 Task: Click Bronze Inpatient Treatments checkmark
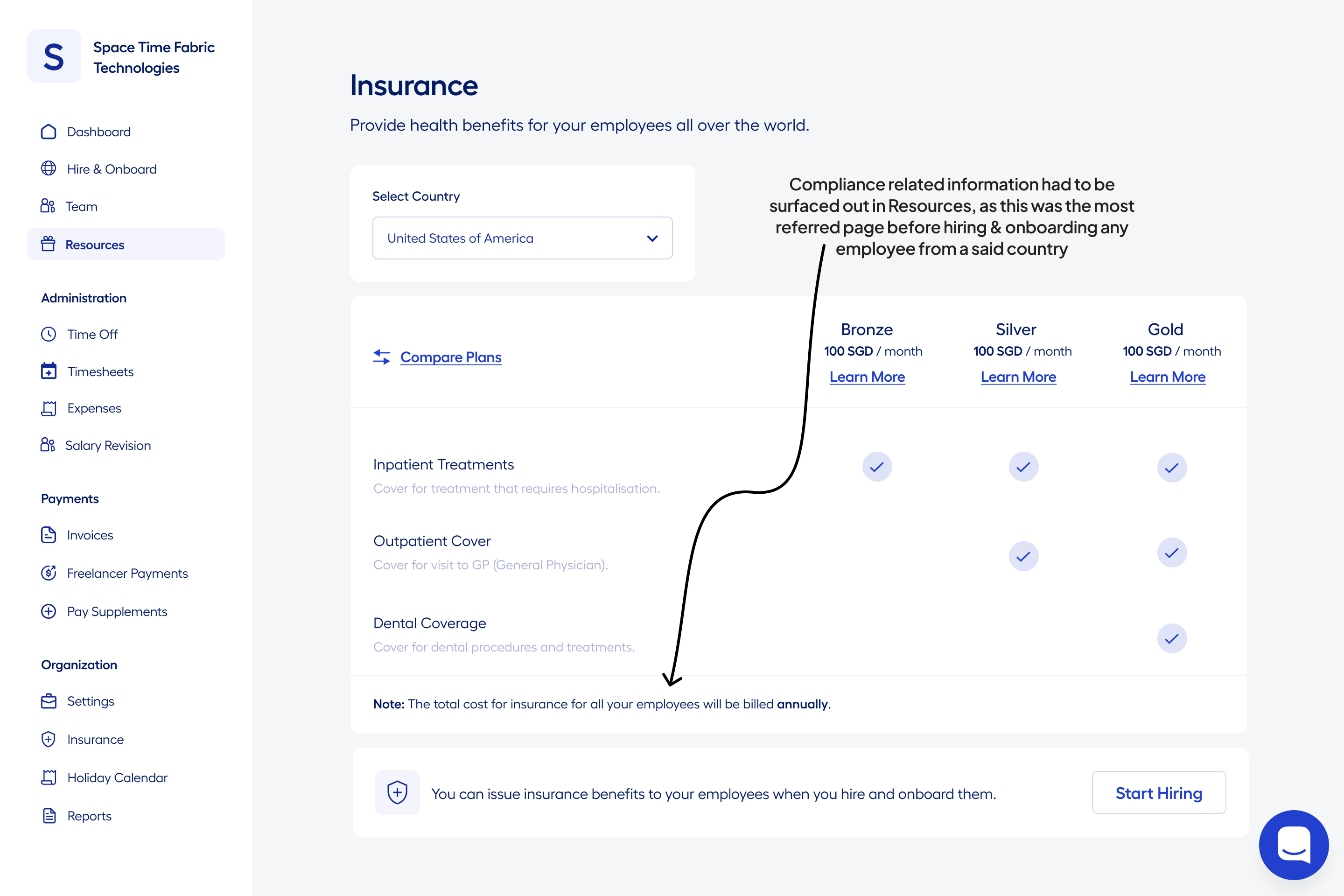(x=876, y=467)
